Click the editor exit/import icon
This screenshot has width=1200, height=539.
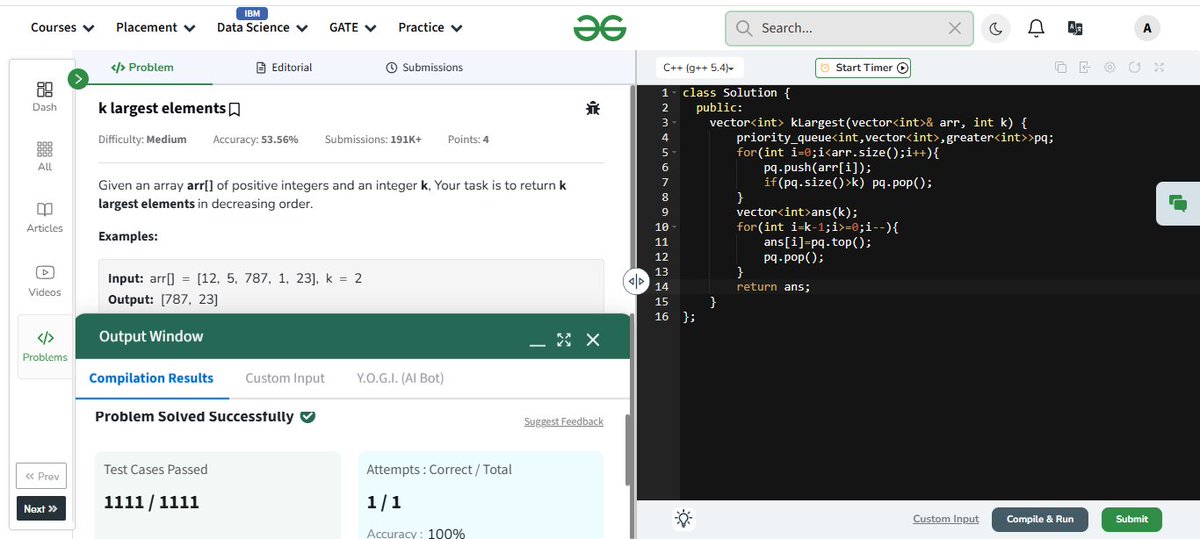(1085, 67)
